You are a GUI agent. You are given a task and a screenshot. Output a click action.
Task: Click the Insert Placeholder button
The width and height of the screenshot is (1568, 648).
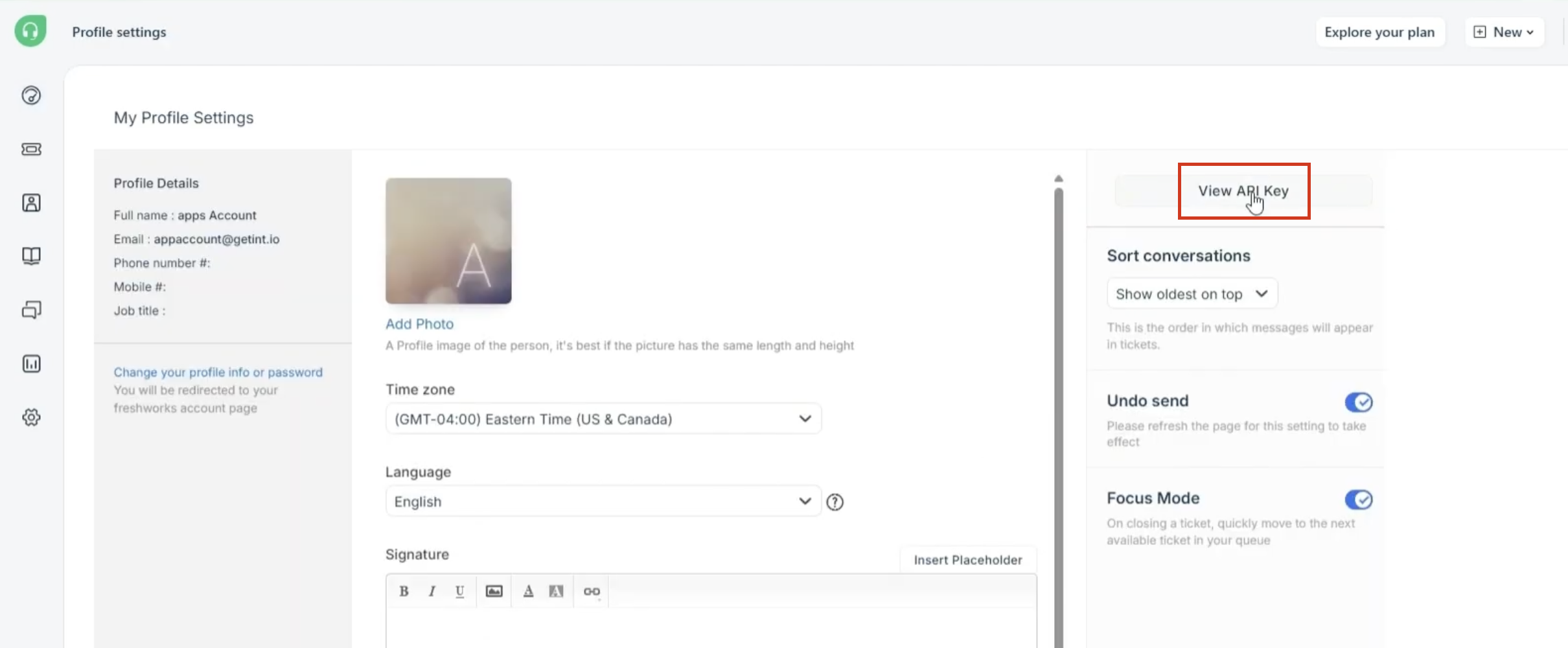point(968,560)
